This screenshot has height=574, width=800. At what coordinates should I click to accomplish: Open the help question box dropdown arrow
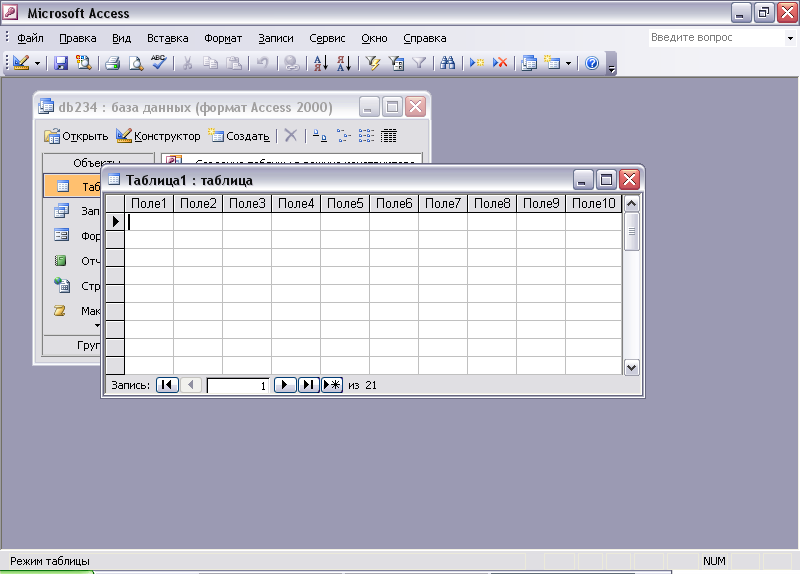[x=790, y=38]
